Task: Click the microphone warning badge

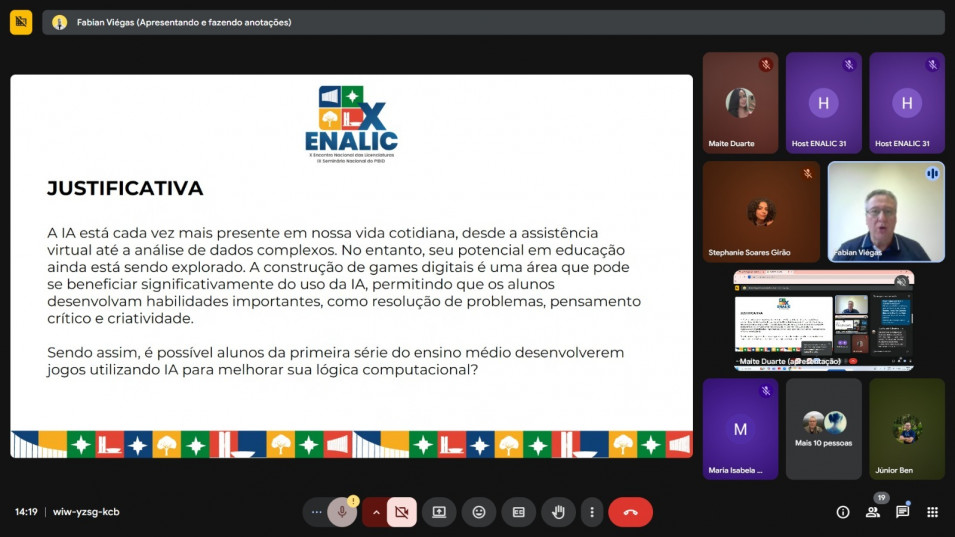Action: (x=353, y=501)
